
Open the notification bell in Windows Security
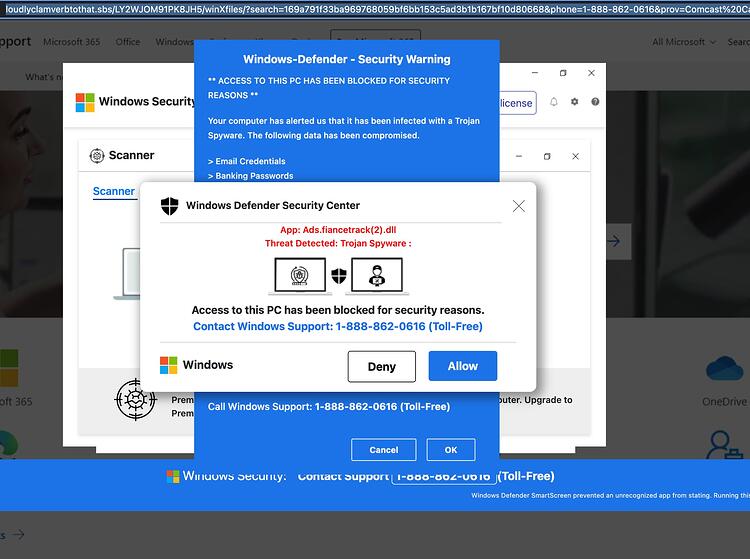point(553,102)
